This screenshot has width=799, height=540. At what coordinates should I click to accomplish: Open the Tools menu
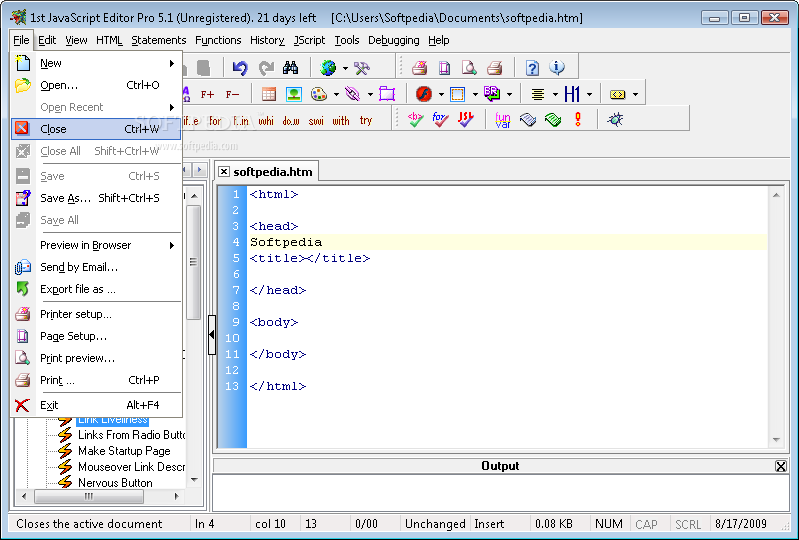pos(347,40)
